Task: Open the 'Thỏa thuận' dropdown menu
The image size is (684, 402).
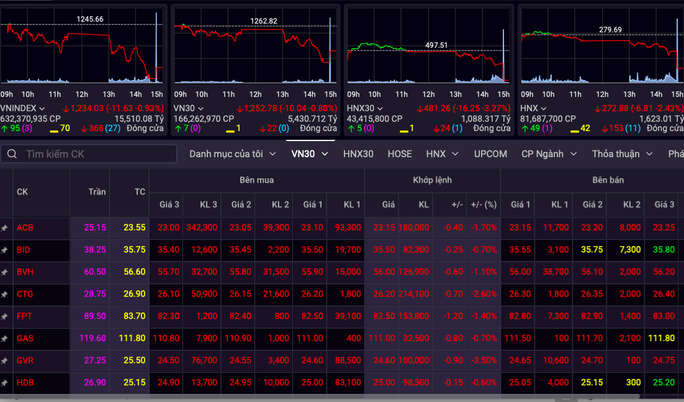Action: [x=622, y=154]
